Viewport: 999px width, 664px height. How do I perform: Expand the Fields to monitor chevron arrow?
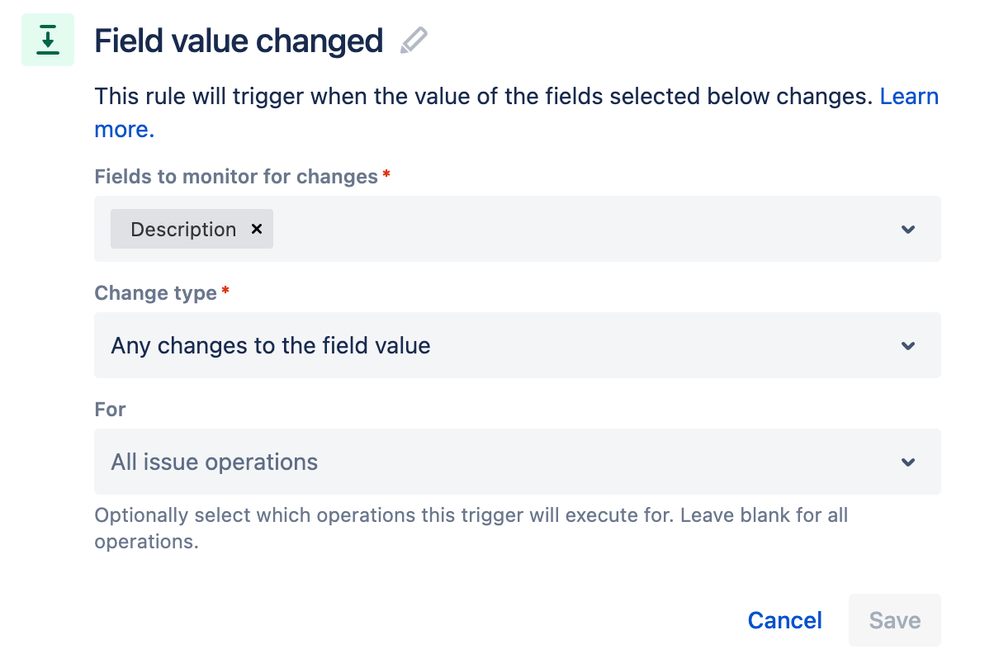click(908, 229)
